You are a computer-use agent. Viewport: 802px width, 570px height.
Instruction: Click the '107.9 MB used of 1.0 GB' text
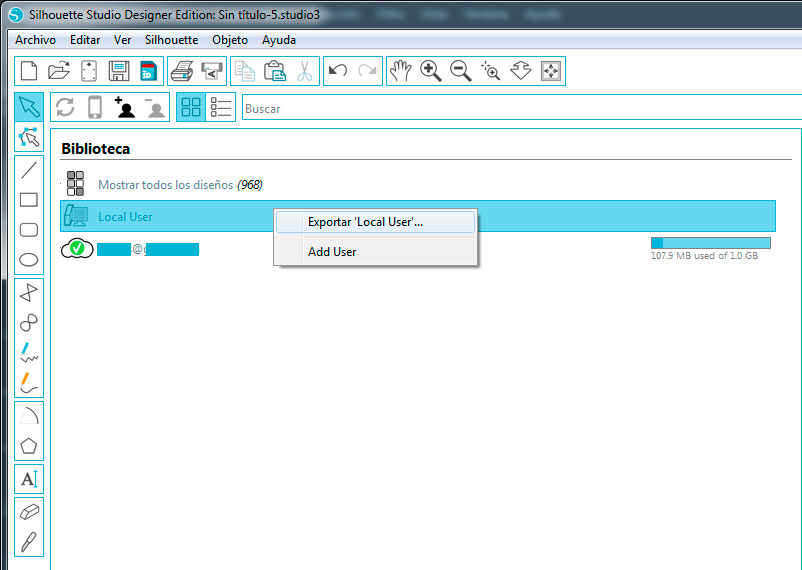[704, 255]
